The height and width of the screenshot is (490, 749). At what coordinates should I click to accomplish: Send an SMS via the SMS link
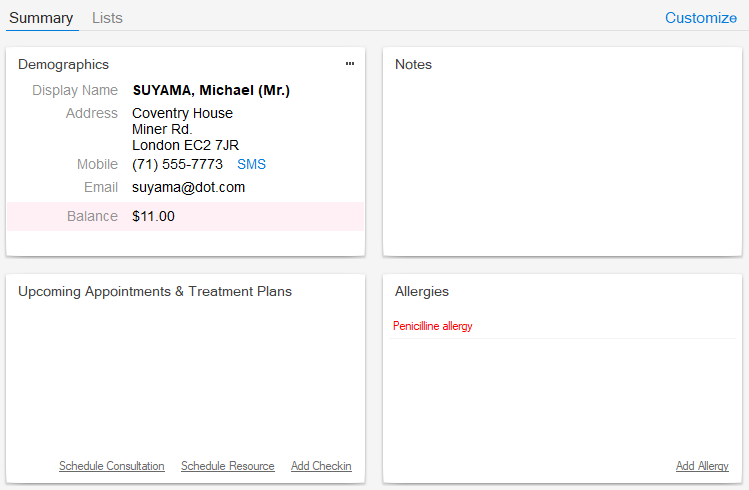[x=251, y=164]
